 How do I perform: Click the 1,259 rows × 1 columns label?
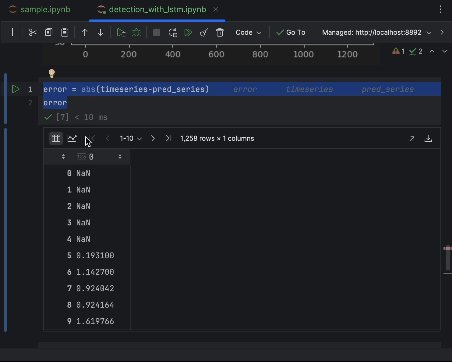217,138
